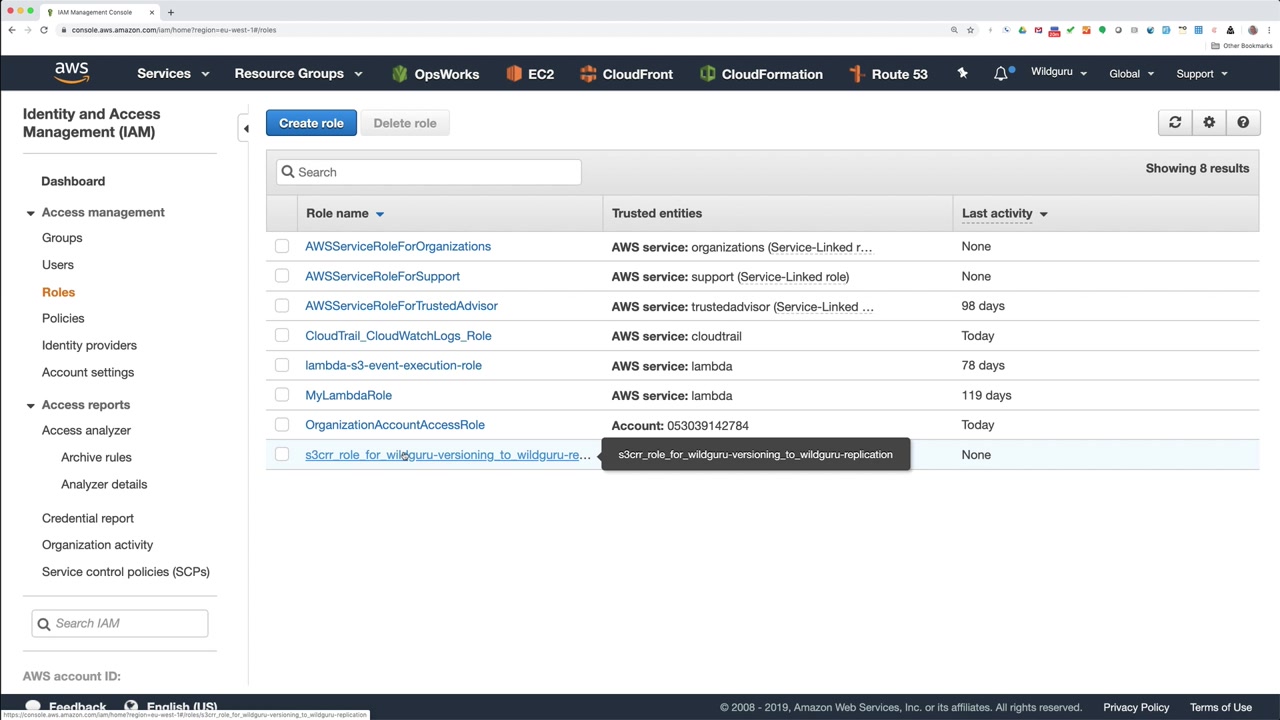The height and width of the screenshot is (720, 1280).
Task: Sort by Last activity column
Action: 1005,213
